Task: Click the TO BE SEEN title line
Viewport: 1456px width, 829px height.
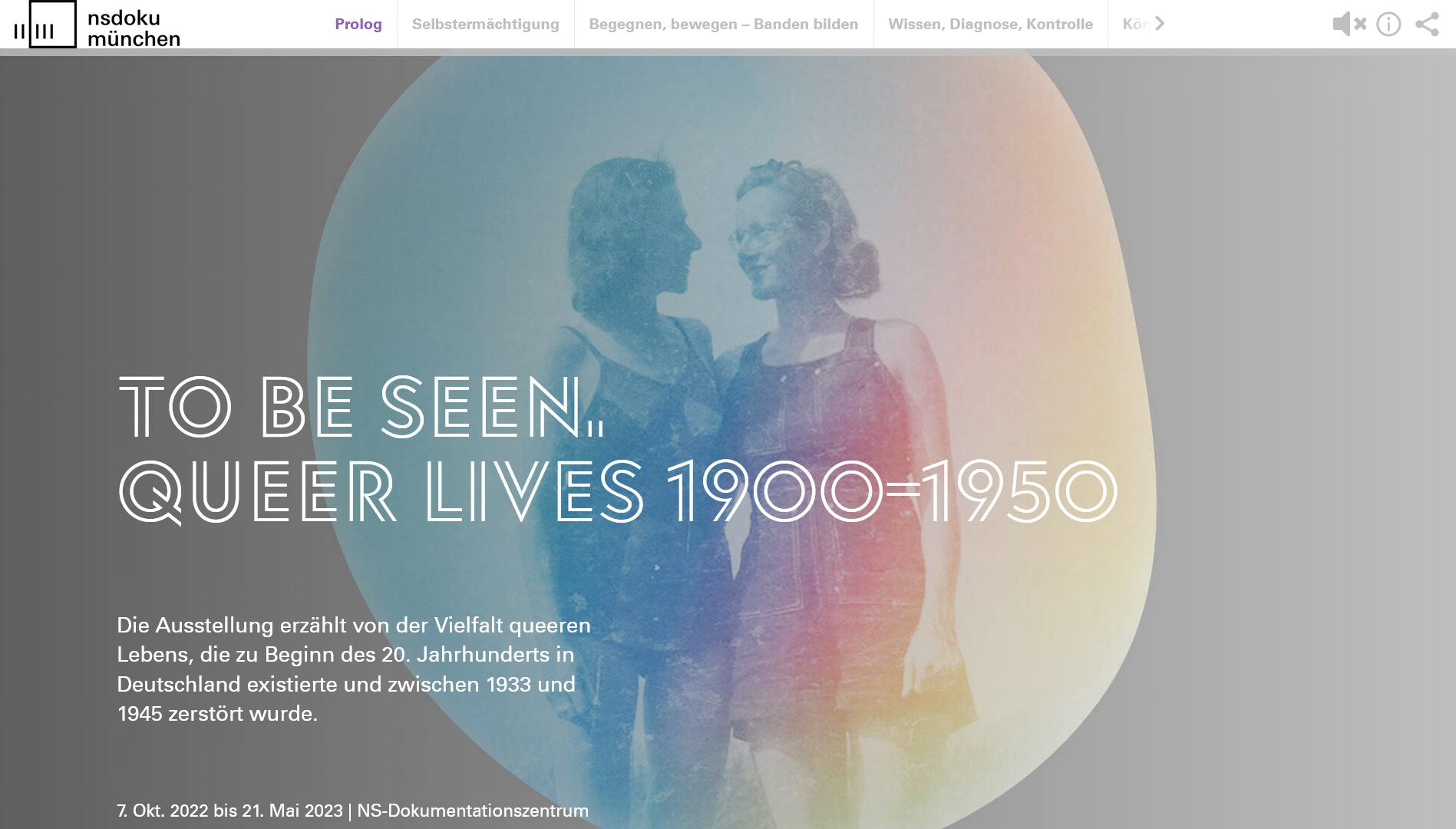Action: [x=362, y=407]
